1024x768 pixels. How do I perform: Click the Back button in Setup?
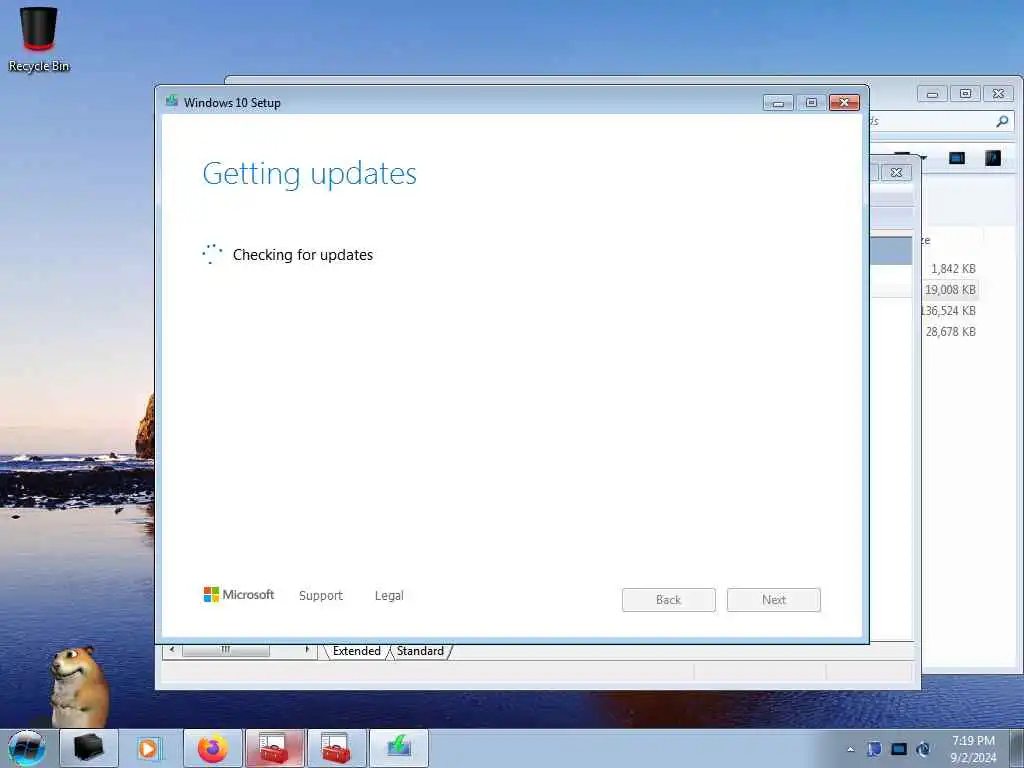(668, 600)
